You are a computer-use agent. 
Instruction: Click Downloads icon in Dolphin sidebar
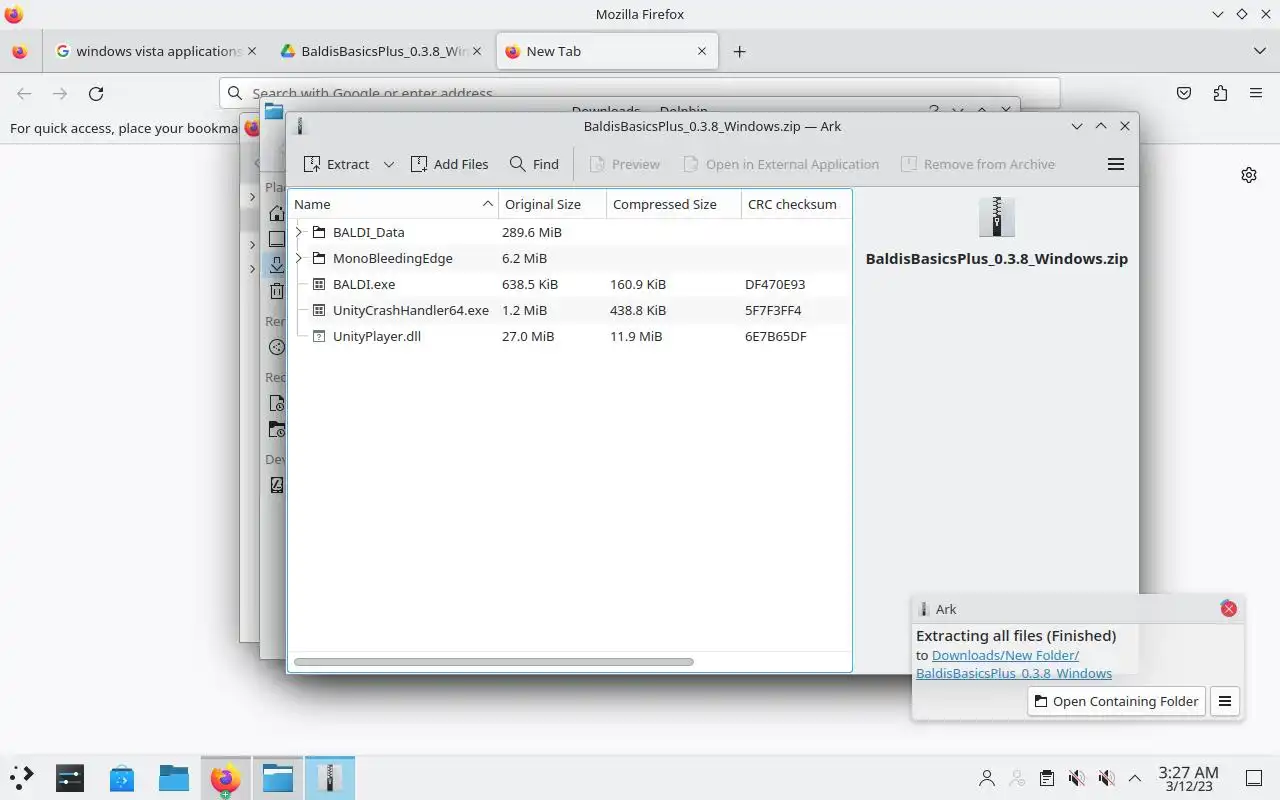(277, 265)
